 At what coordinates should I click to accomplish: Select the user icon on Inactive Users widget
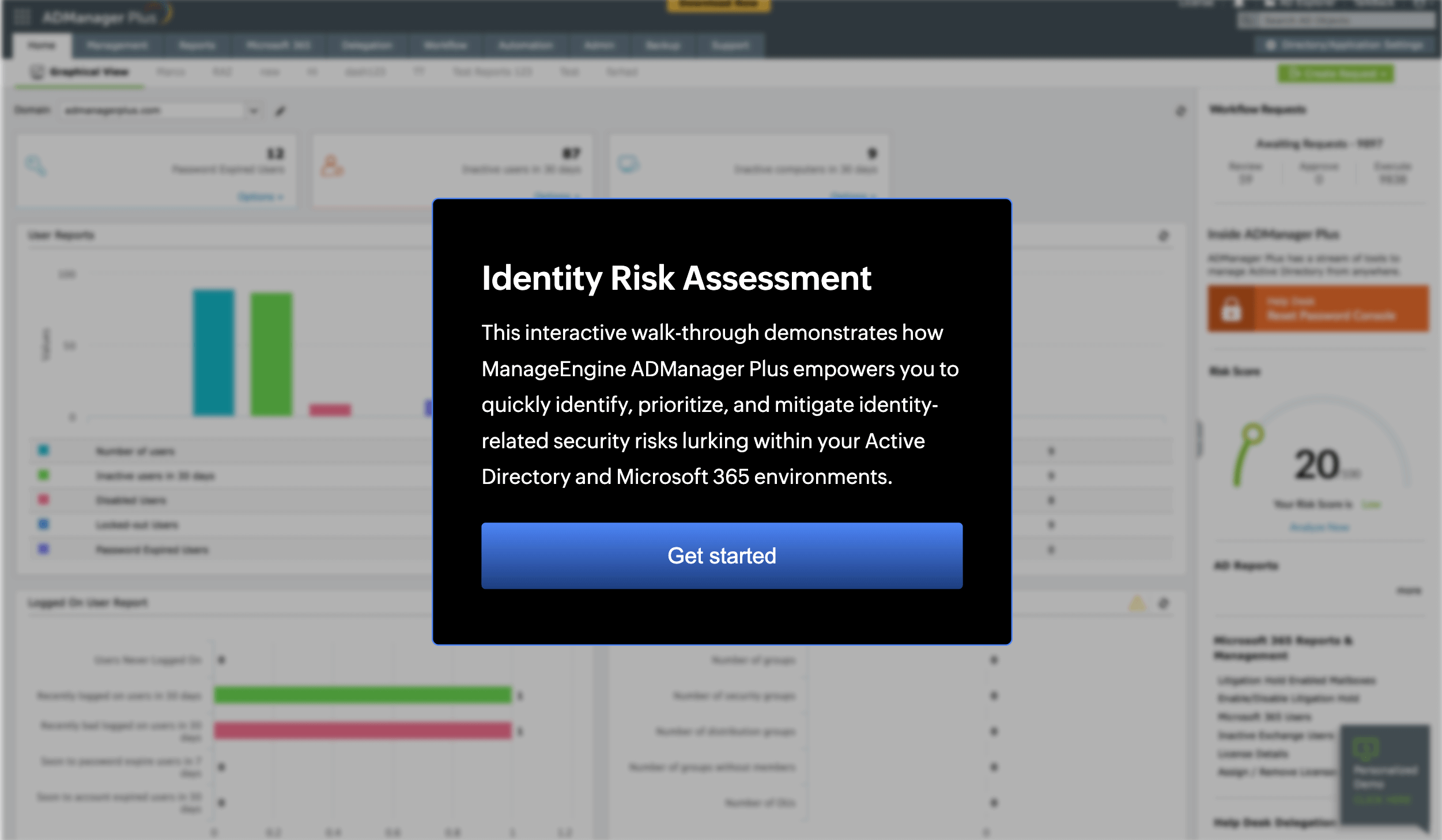(333, 166)
